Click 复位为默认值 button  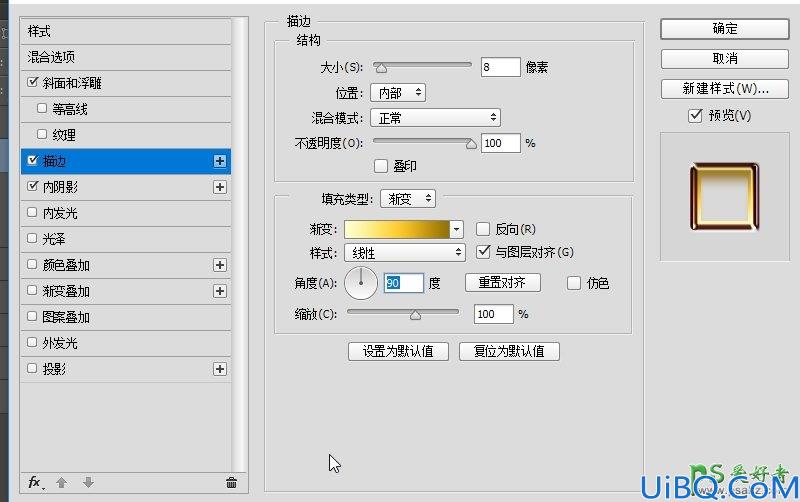tap(509, 352)
